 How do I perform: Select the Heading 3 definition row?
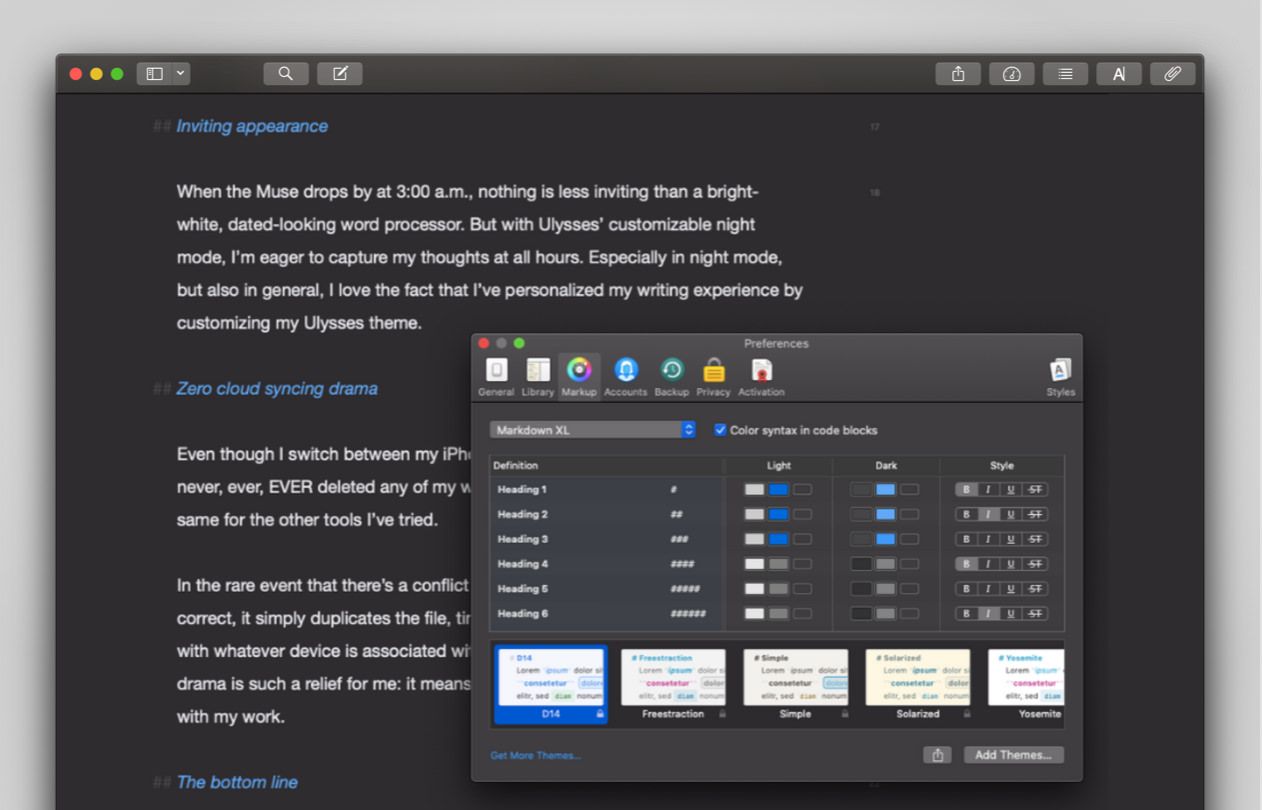coord(777,539)
